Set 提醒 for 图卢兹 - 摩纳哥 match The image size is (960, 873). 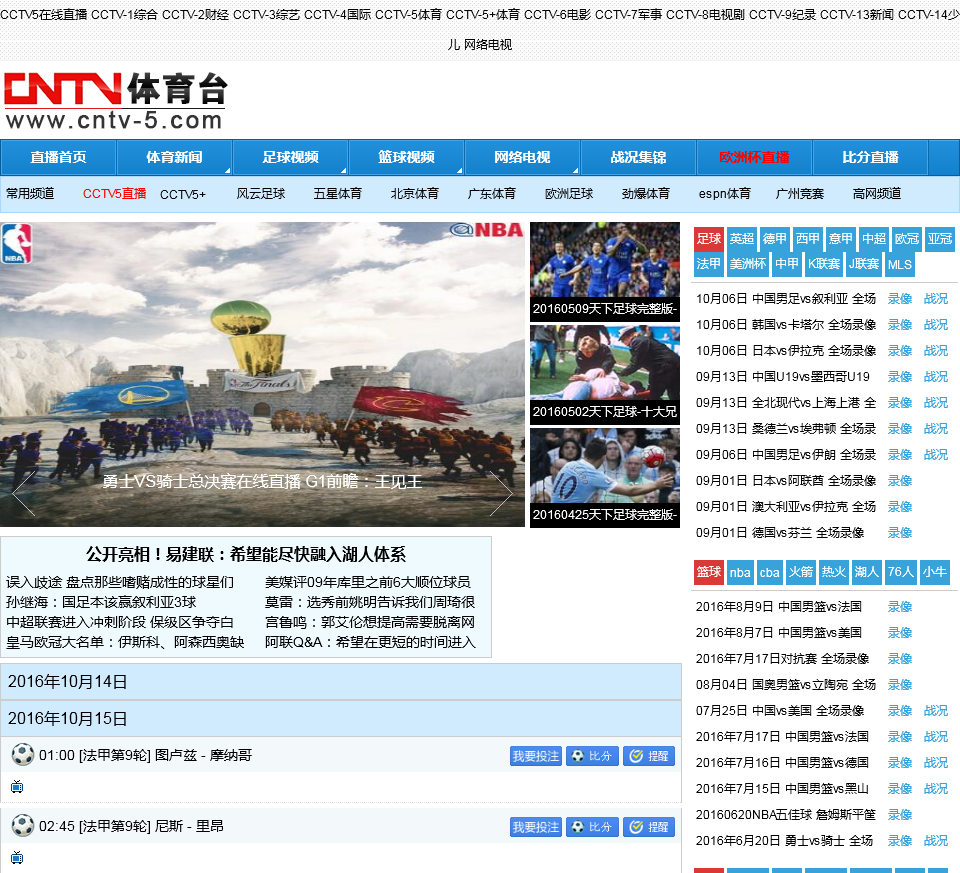pos(649,756)
